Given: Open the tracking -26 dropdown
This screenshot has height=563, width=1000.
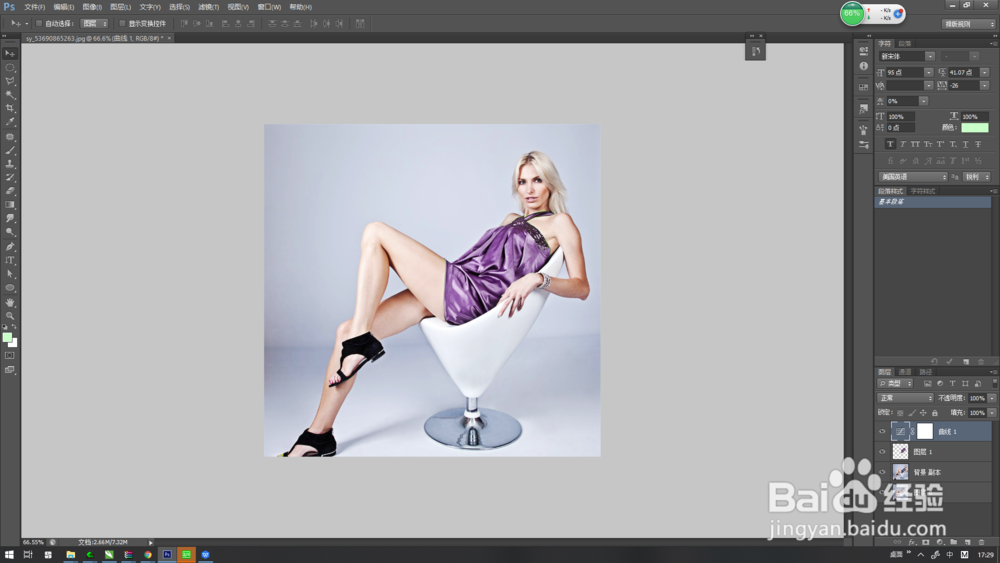Looking at the screenshot, I should [985, 85].
